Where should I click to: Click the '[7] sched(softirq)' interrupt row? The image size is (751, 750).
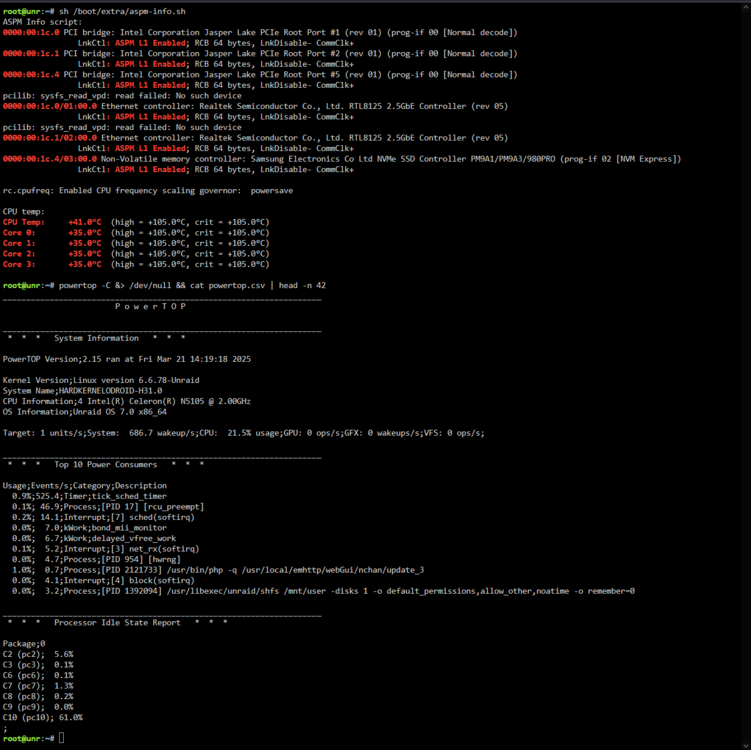point(103,517)
